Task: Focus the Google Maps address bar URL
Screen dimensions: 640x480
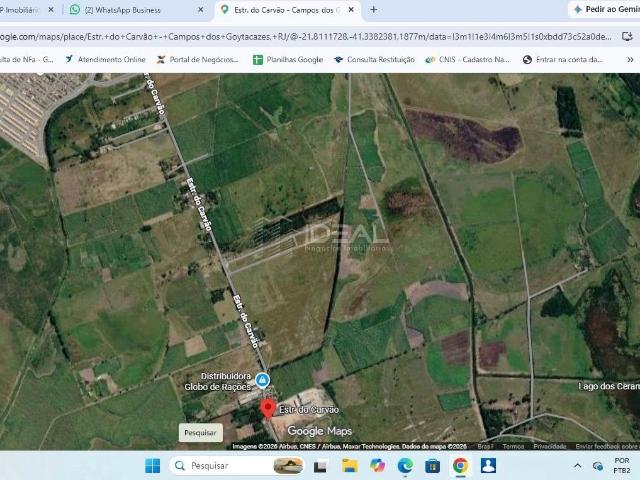Action: [306, 37]
